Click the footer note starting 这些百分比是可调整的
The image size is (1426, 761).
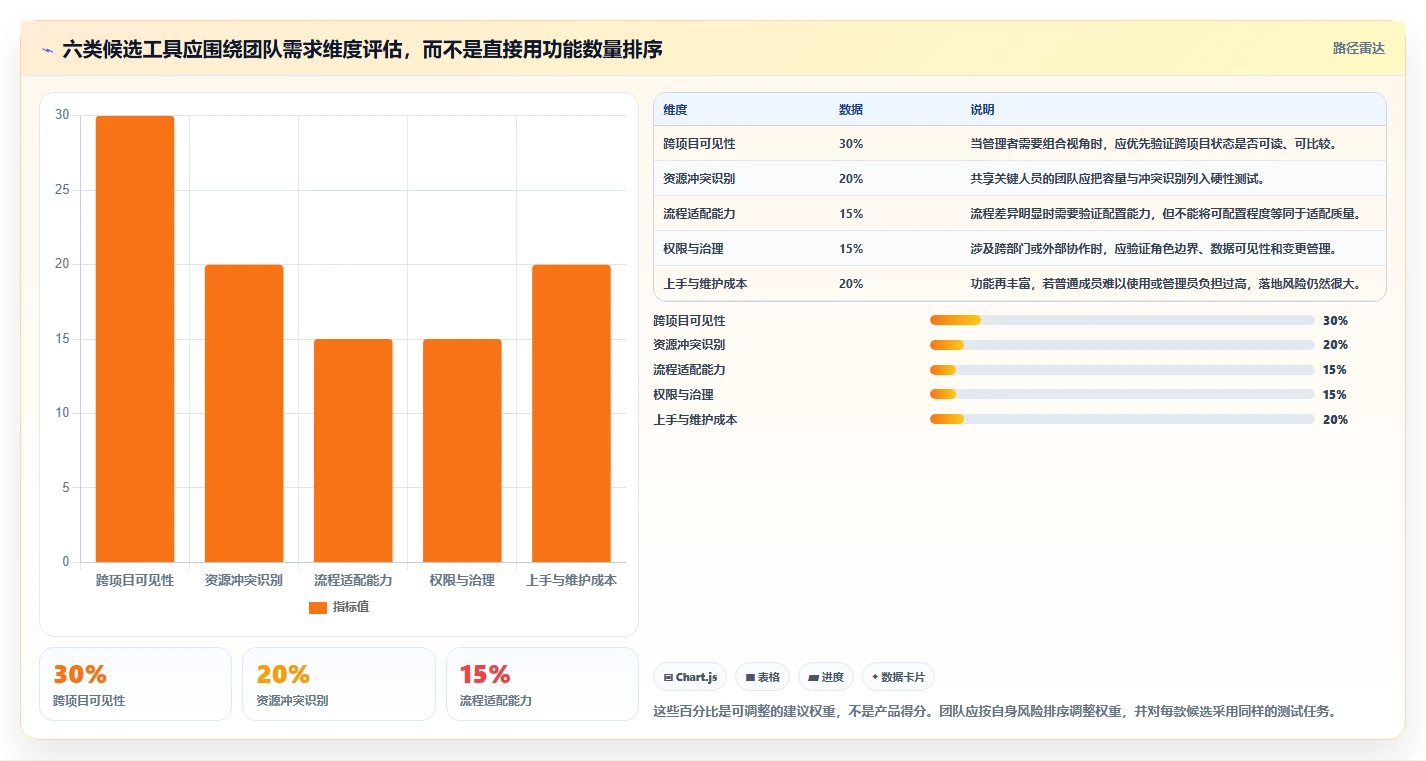pos(995,712)
